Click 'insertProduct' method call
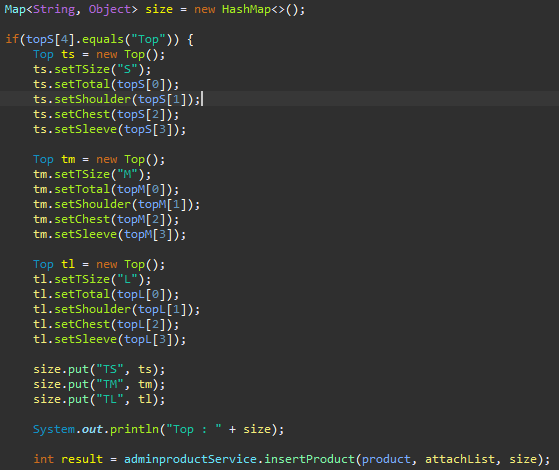559x470 pixels. (x=309, y=459)
